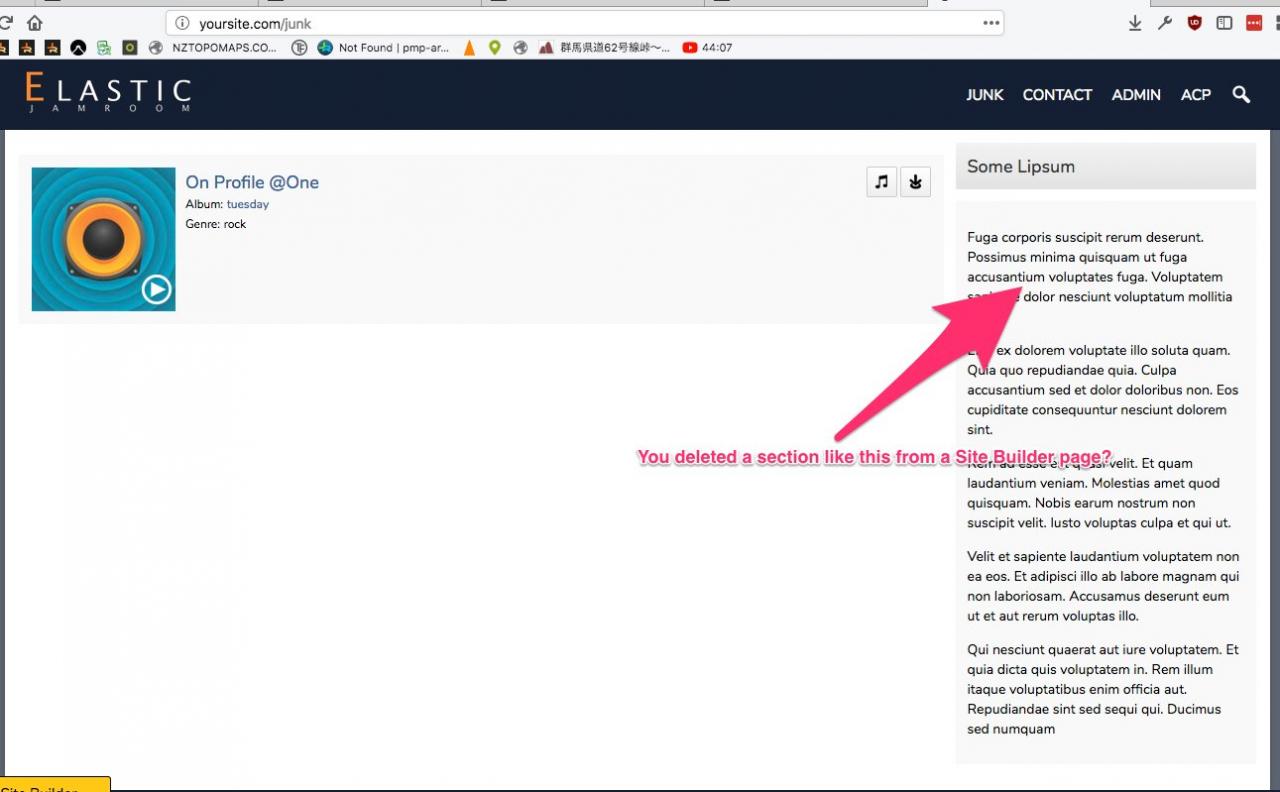Go to the CONTACT page
1280x792 pixels.
click(x=1057, y=95)
